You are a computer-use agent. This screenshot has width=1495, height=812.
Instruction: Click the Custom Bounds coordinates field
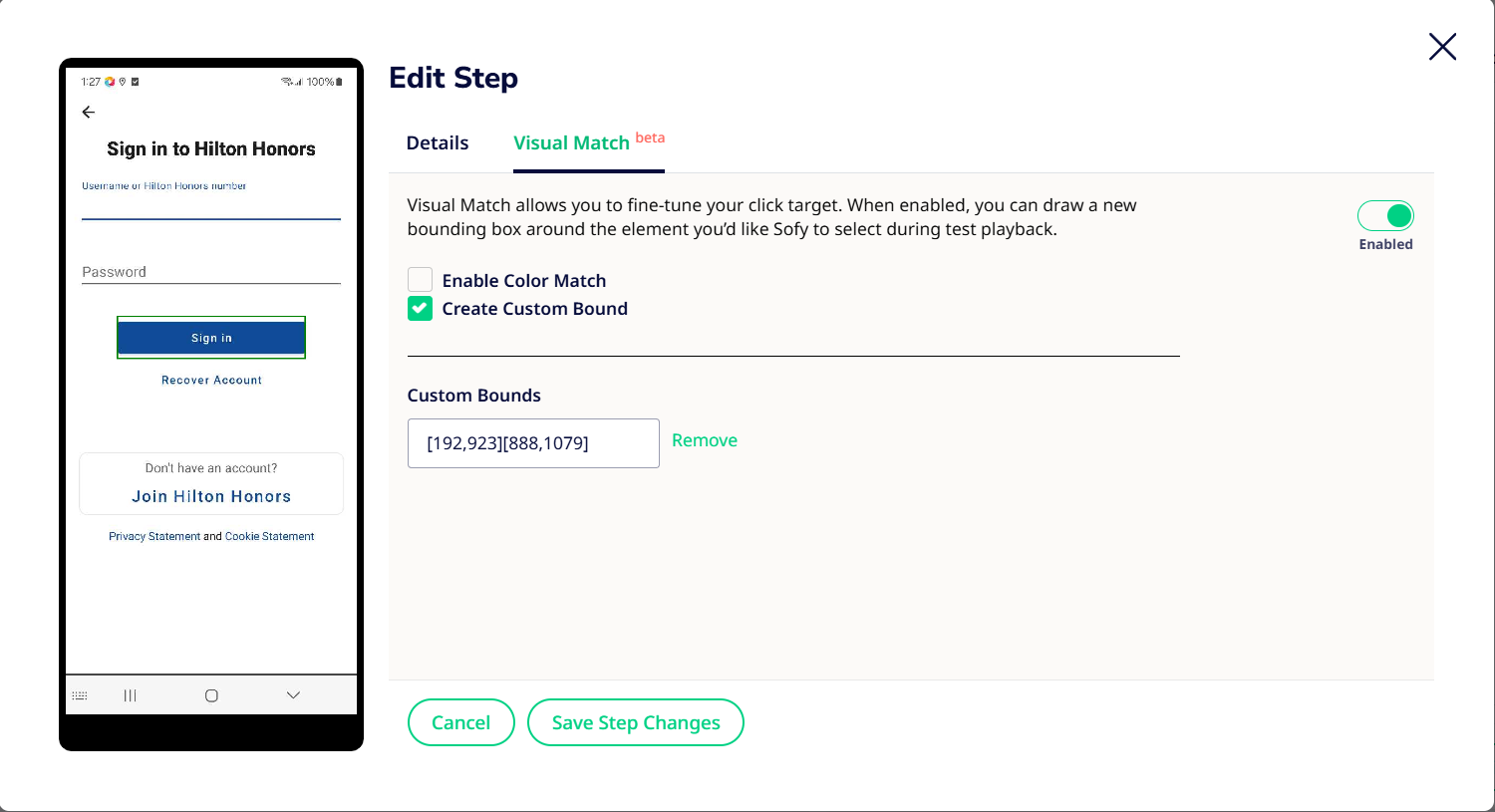(x=533, y=443)
